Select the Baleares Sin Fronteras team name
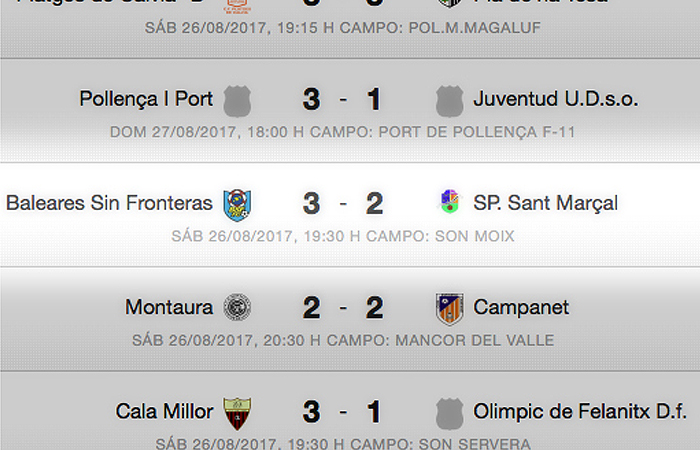The width and height of the screenshot is (700, 450). 109,204
